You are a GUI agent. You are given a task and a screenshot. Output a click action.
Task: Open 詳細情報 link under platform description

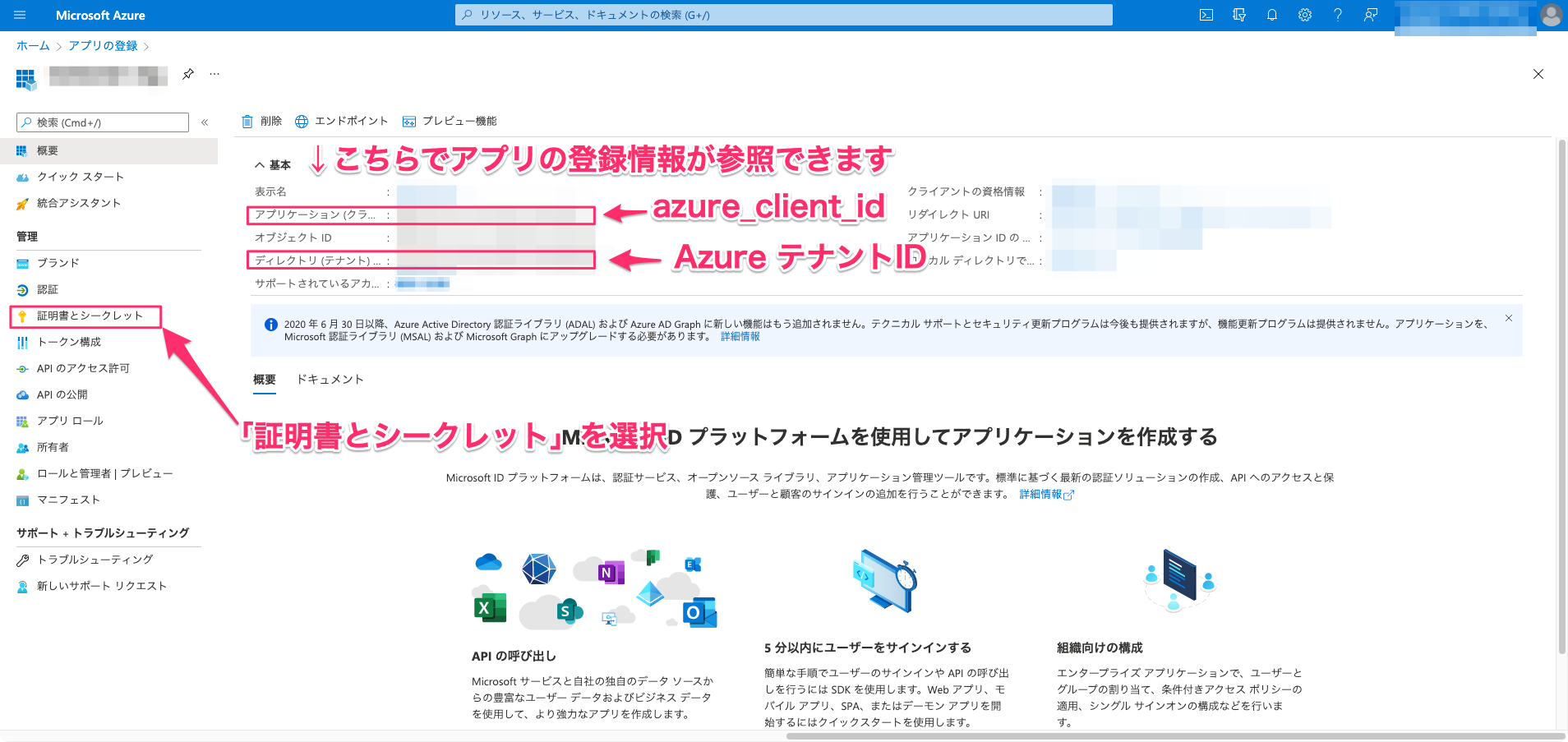(x=1046, y=495)
